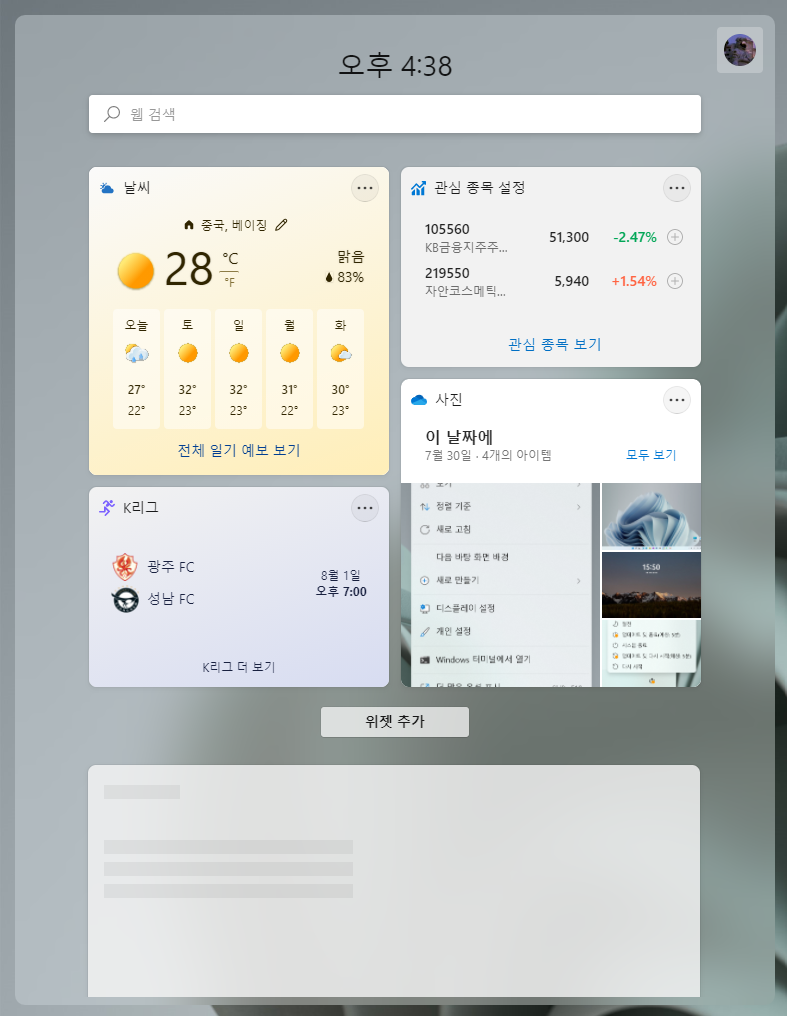Click the stocks chart icon
The width and height of the screenshot is (787, 1016).
tap(418, 188)
